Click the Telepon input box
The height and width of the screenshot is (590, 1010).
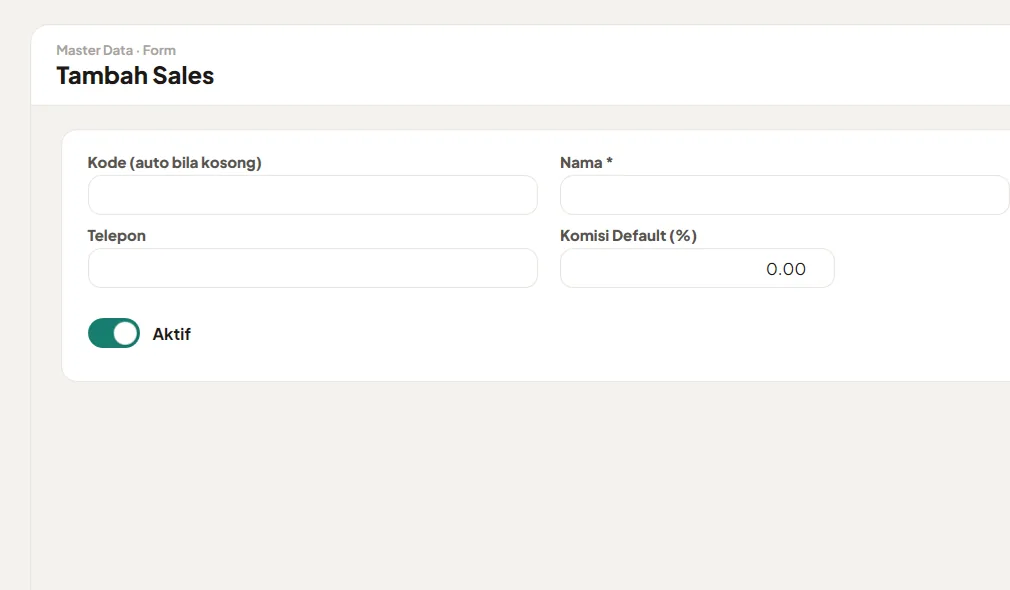click(313, 268)
